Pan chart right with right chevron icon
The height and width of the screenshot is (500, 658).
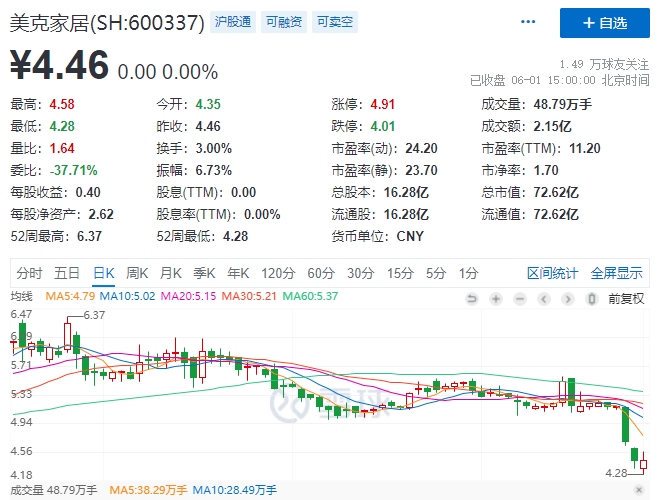568,299
